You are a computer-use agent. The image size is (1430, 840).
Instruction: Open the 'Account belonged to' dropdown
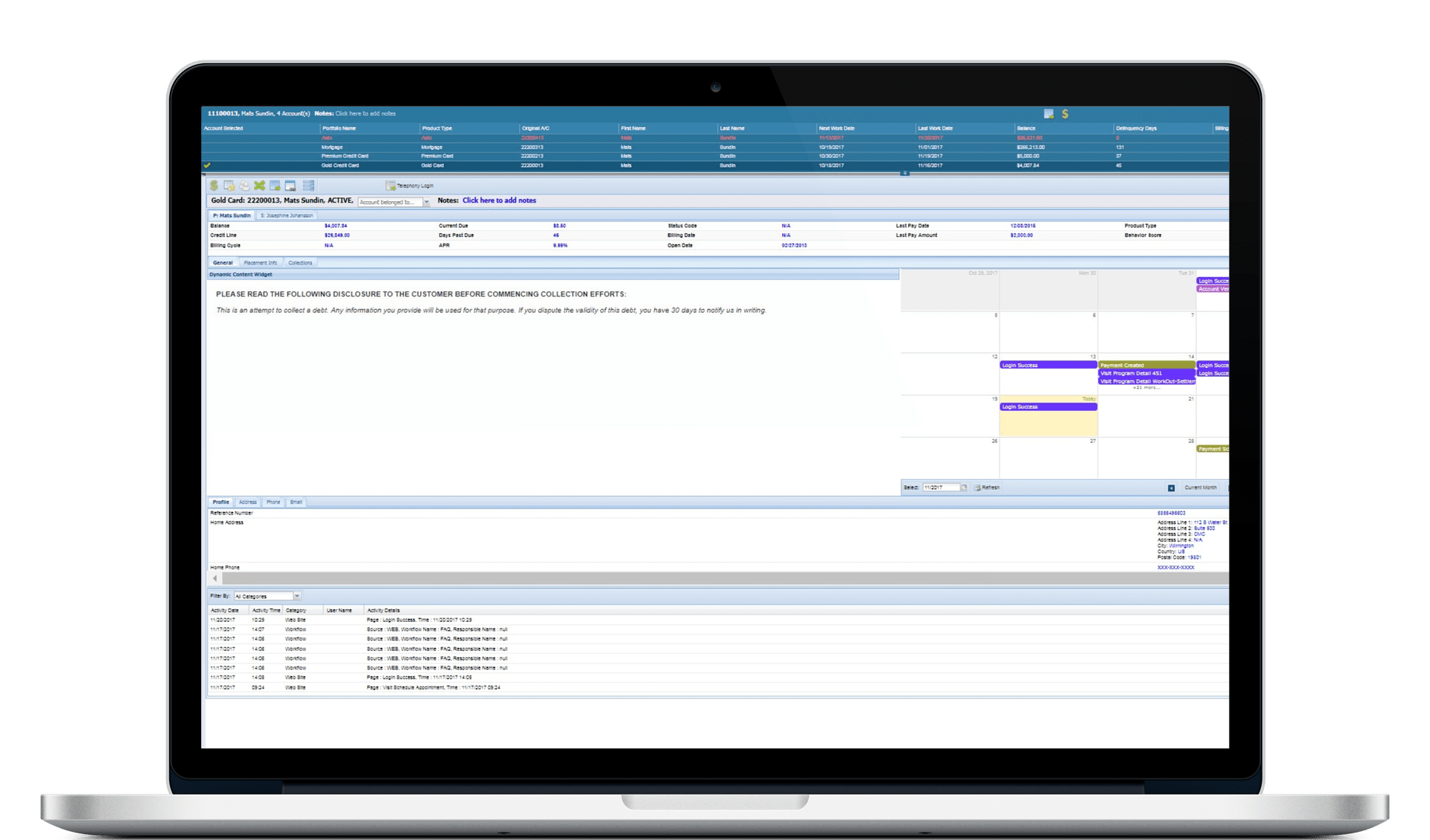427,202
